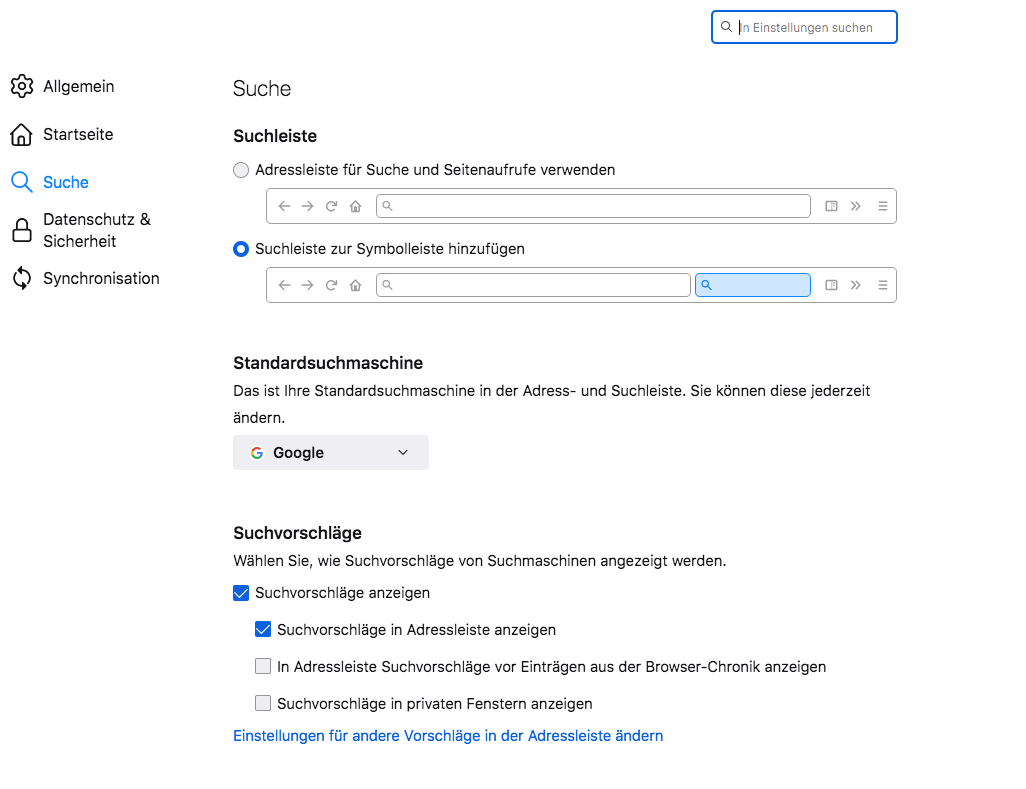Click the Datenschutz & Sicherheit lock icon
The width and height of the screenshot is (1026, 789).
(x=22, y=231)
